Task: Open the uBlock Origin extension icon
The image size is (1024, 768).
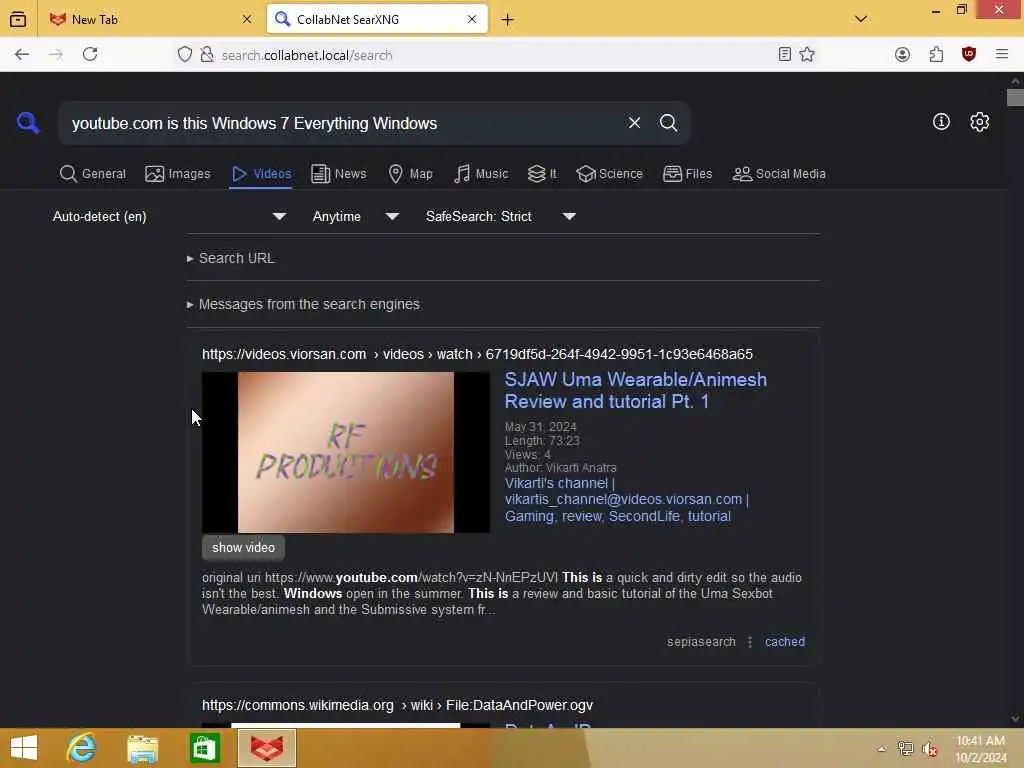Action: click(x=969, y=55)
